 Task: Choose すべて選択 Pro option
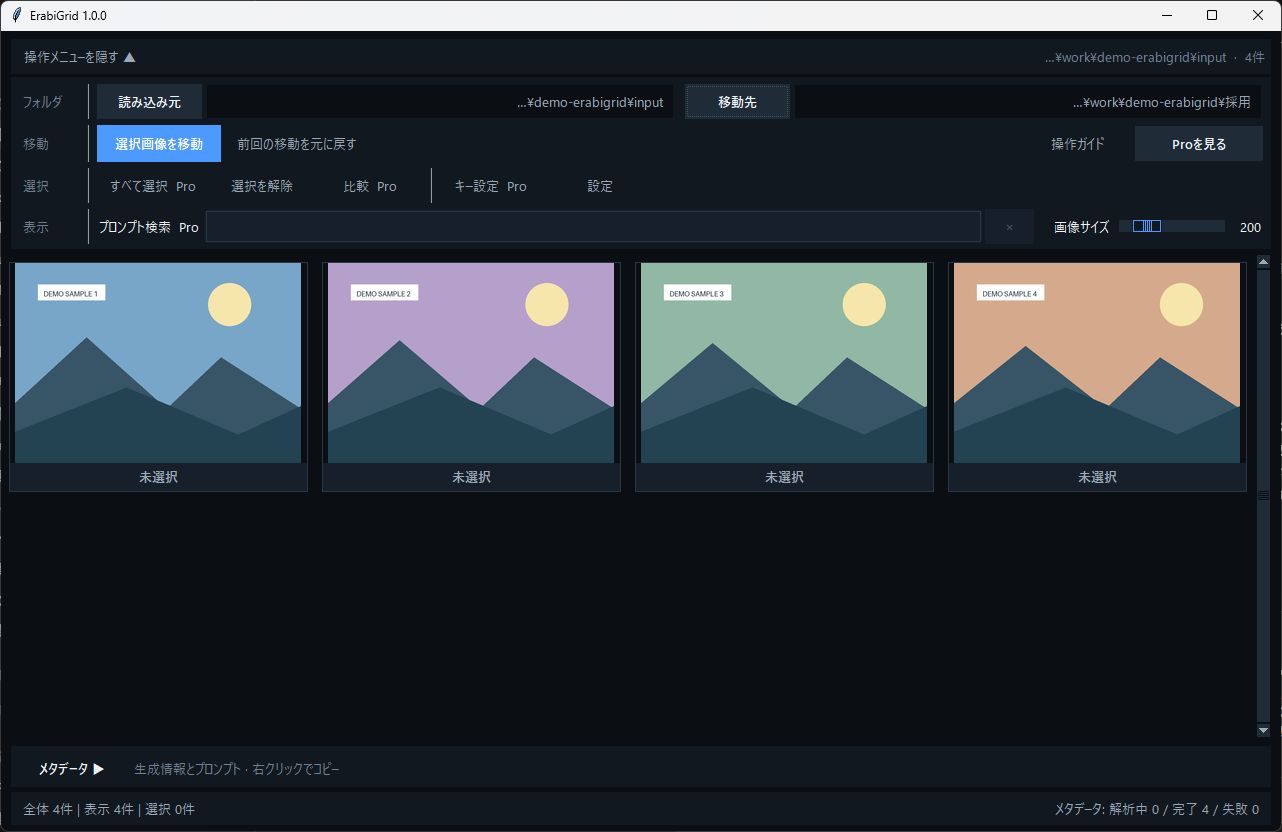(x=152, y=186)
